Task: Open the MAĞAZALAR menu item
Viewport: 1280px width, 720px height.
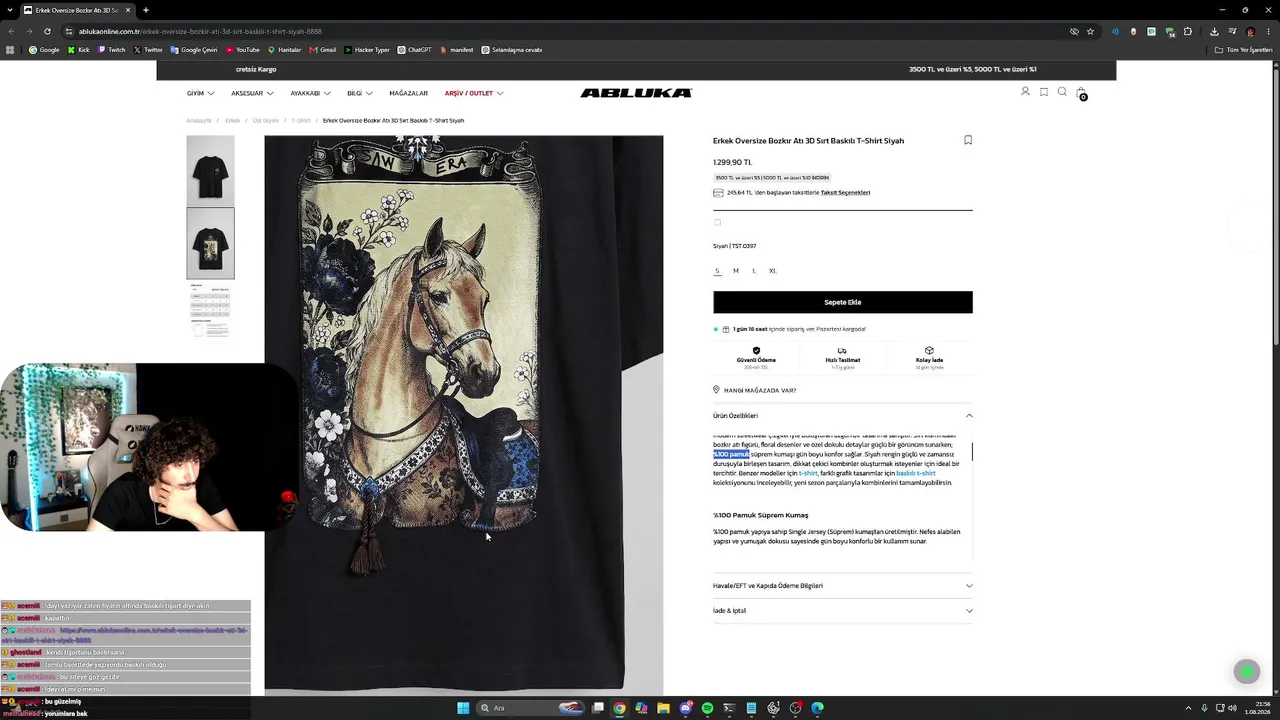Action: click(408, 93)
